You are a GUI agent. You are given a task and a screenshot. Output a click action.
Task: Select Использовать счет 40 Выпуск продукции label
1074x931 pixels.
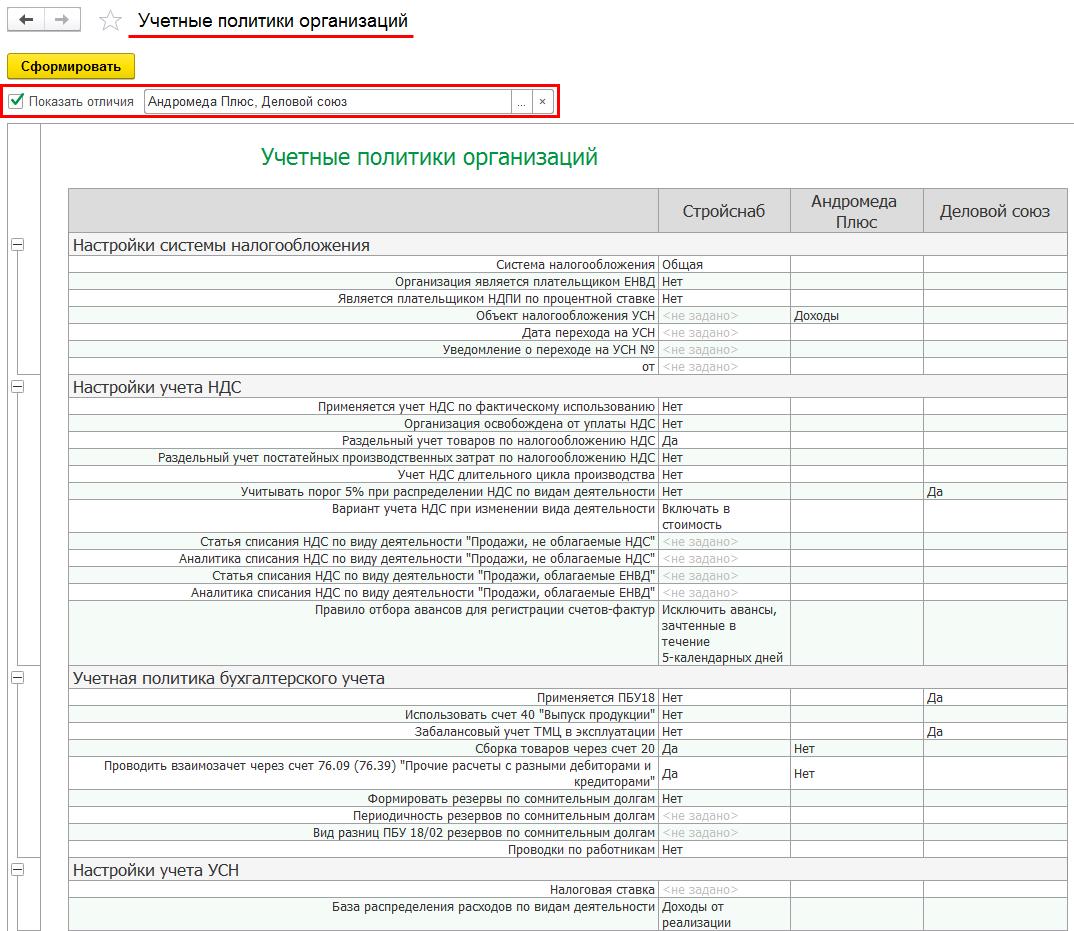click(529, 715)
